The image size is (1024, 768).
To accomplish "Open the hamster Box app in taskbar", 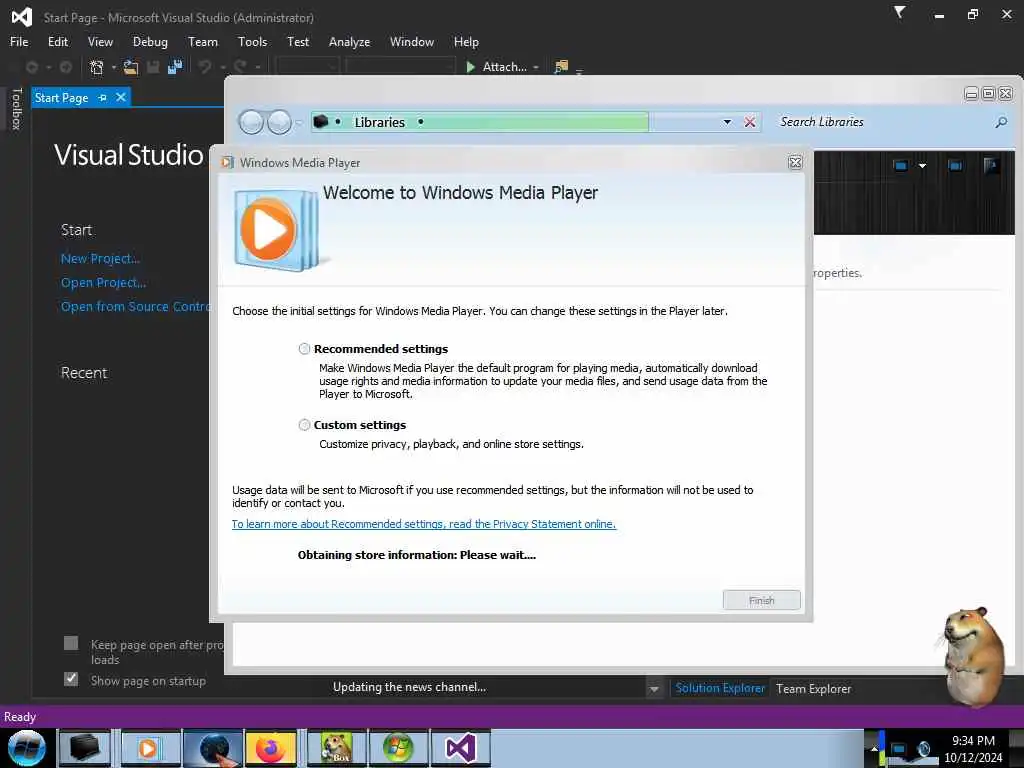I will coord(337,748).
